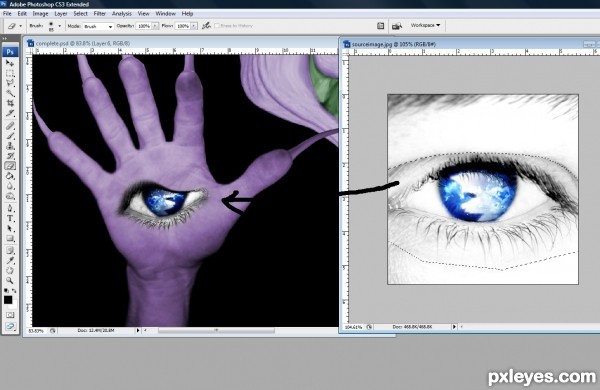Select the Rectangle shape tool
600x390 pixels.
pyautogui.click(x=10, y=239)
